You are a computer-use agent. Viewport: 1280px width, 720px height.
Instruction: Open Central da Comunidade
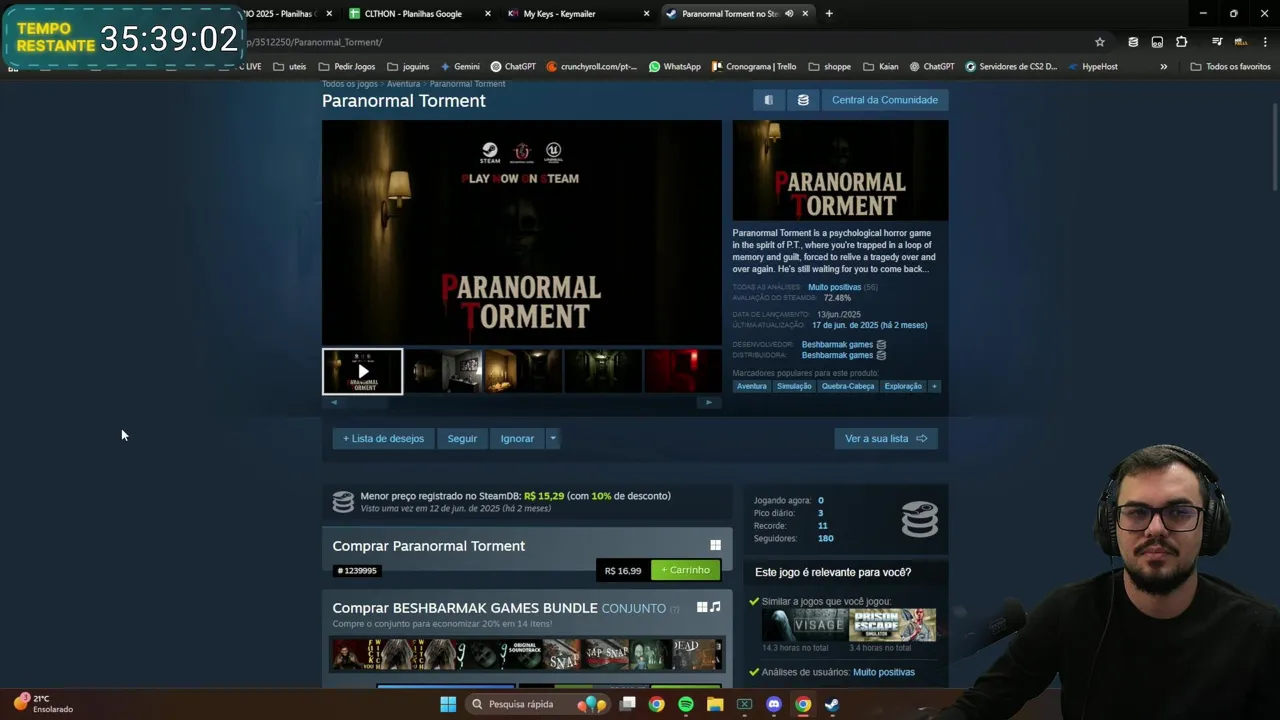[884, 100]
